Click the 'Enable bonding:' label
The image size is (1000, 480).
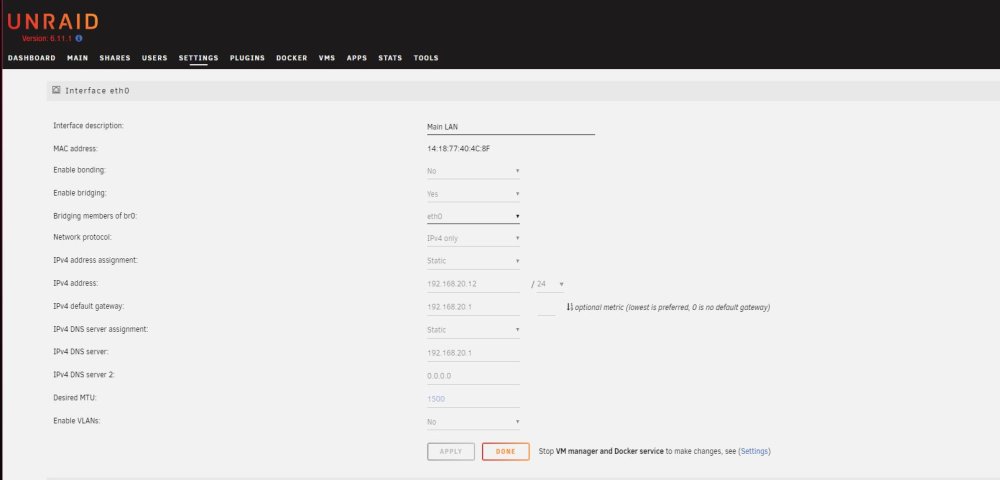coord(80,170)
